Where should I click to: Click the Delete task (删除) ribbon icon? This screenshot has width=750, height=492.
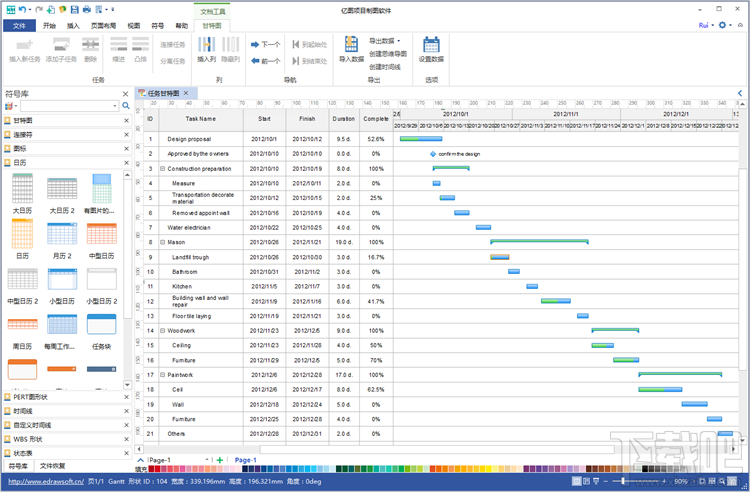tap(90, 45)
